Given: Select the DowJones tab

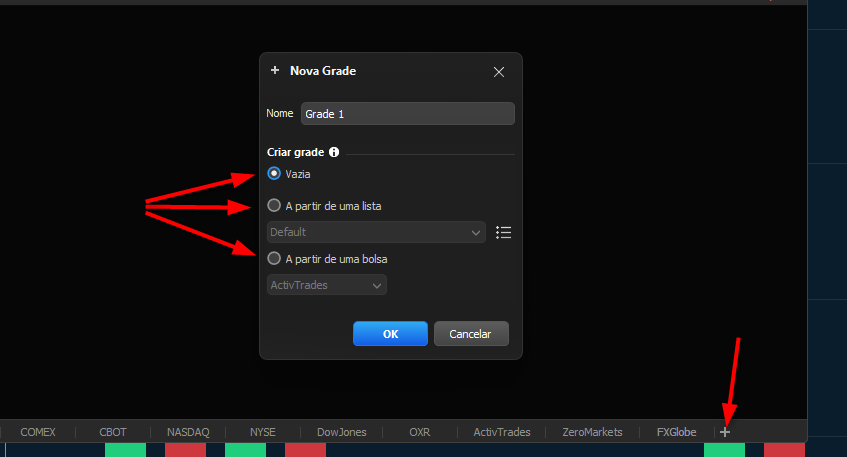Looking at the screenshot, I should (x=341, y=432).
